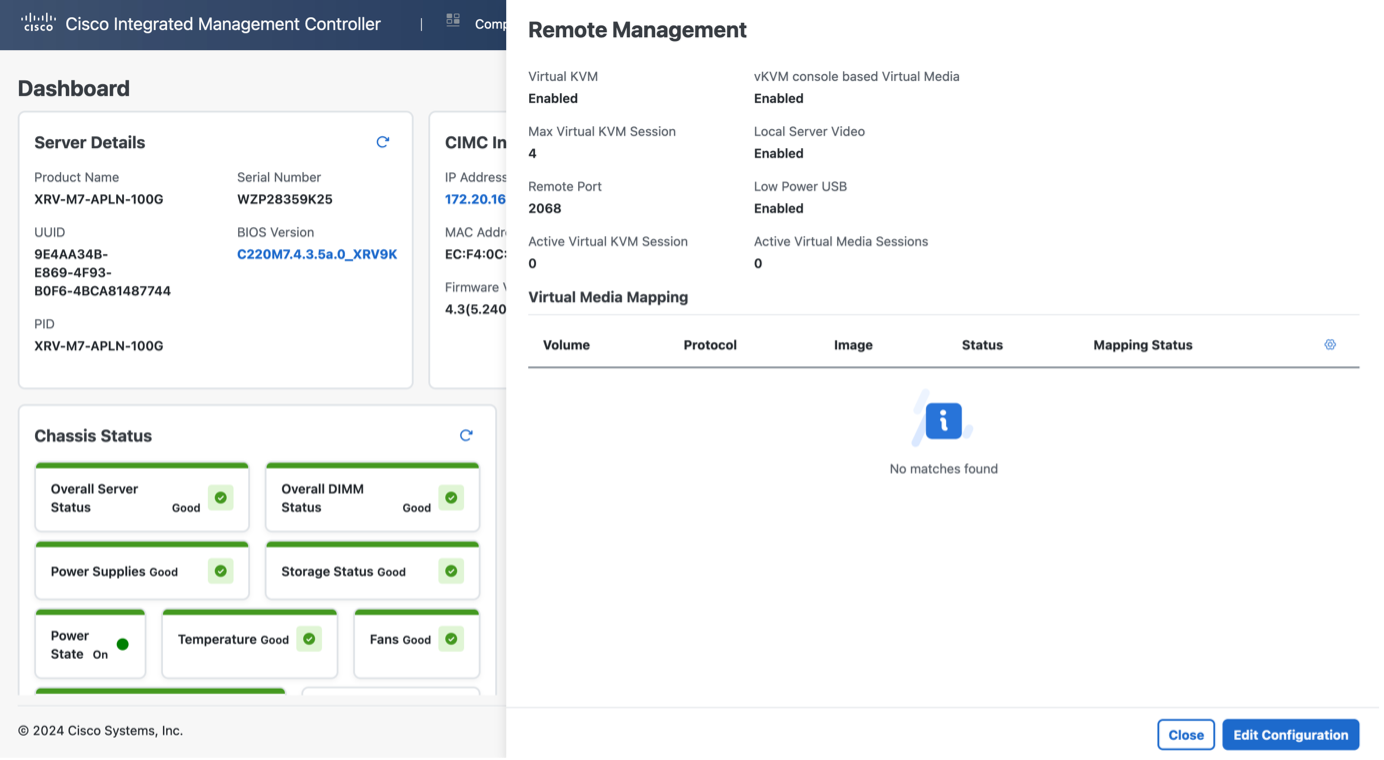The height and width of the screenshot is (760, 1384).
Task: Click the Fans status check icon
Action: (x=451, y=639)
